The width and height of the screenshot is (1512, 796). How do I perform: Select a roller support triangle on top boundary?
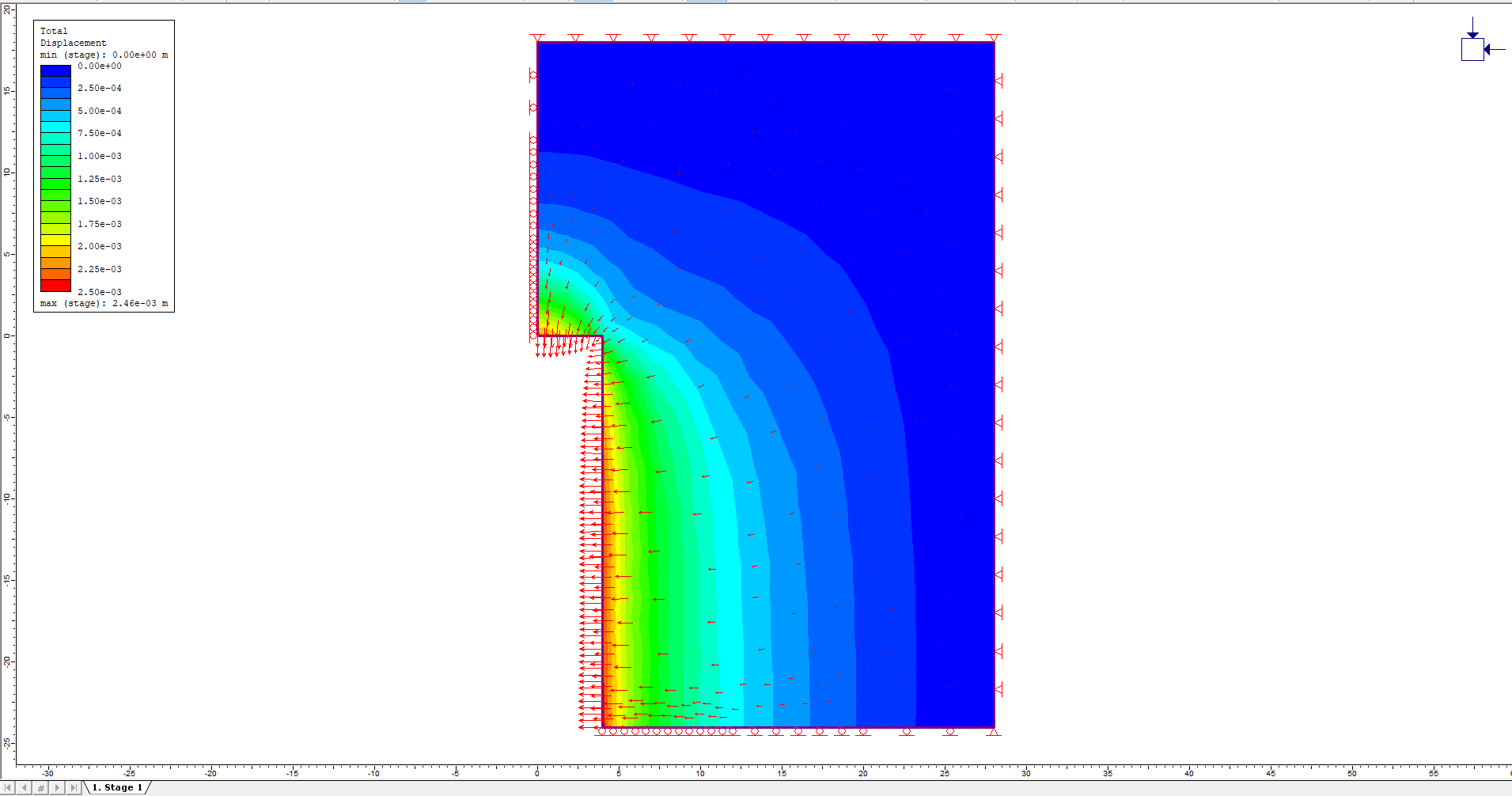point(688,36)
